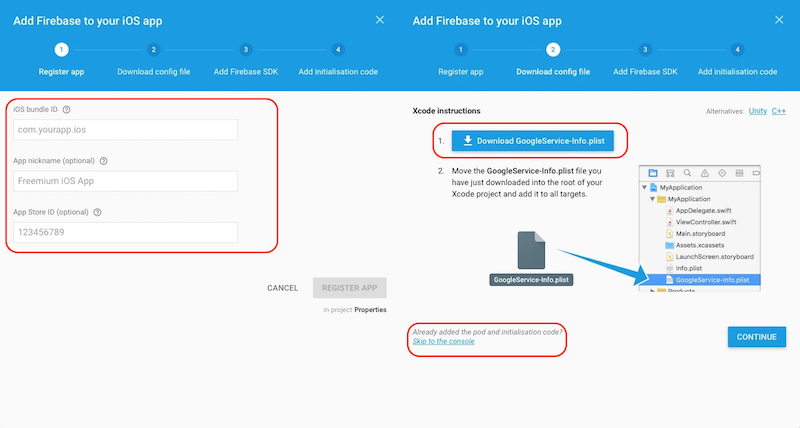Click the Xcode issue navigator warning icon
The width and height of the screenshot is (800, 428).
coord(704,173)
